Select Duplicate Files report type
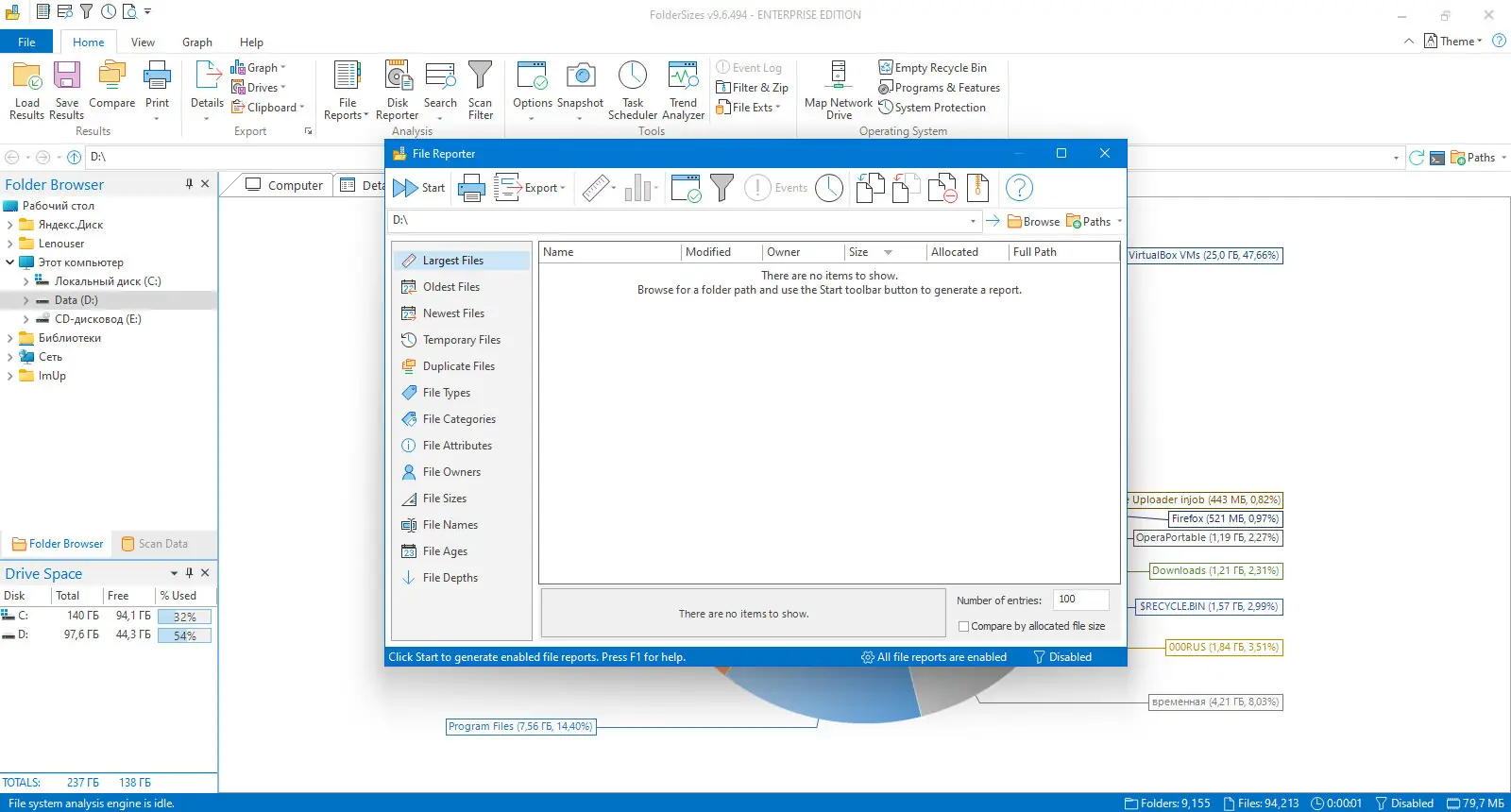The width and height of the screenshot is (1511, 812). [x=461, y=366]
